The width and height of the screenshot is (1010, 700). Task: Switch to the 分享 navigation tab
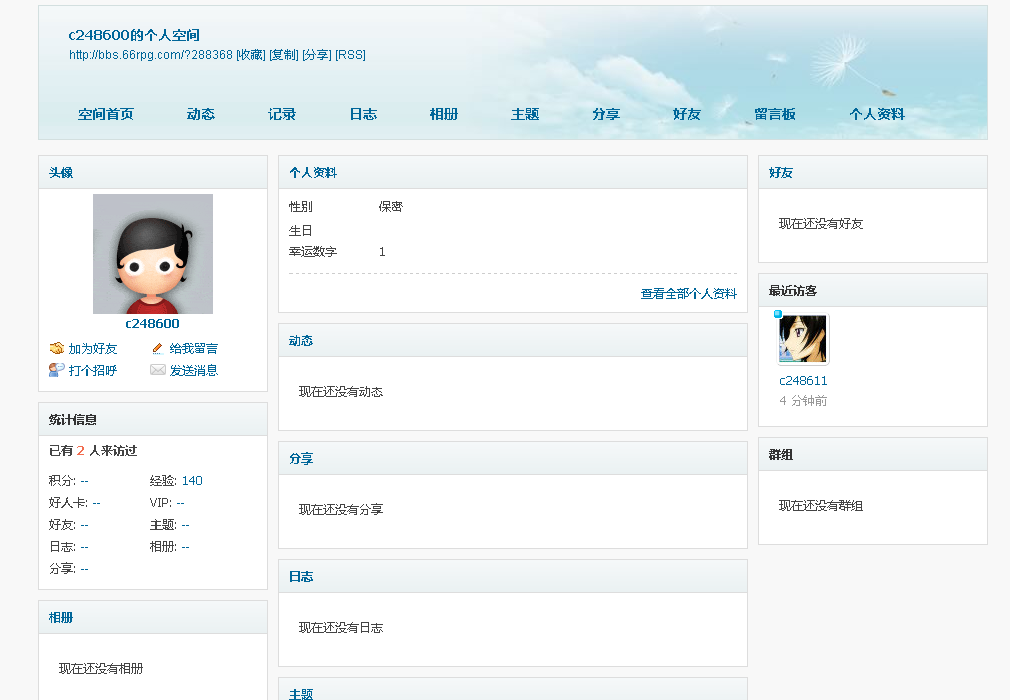[x=605, y=114]
